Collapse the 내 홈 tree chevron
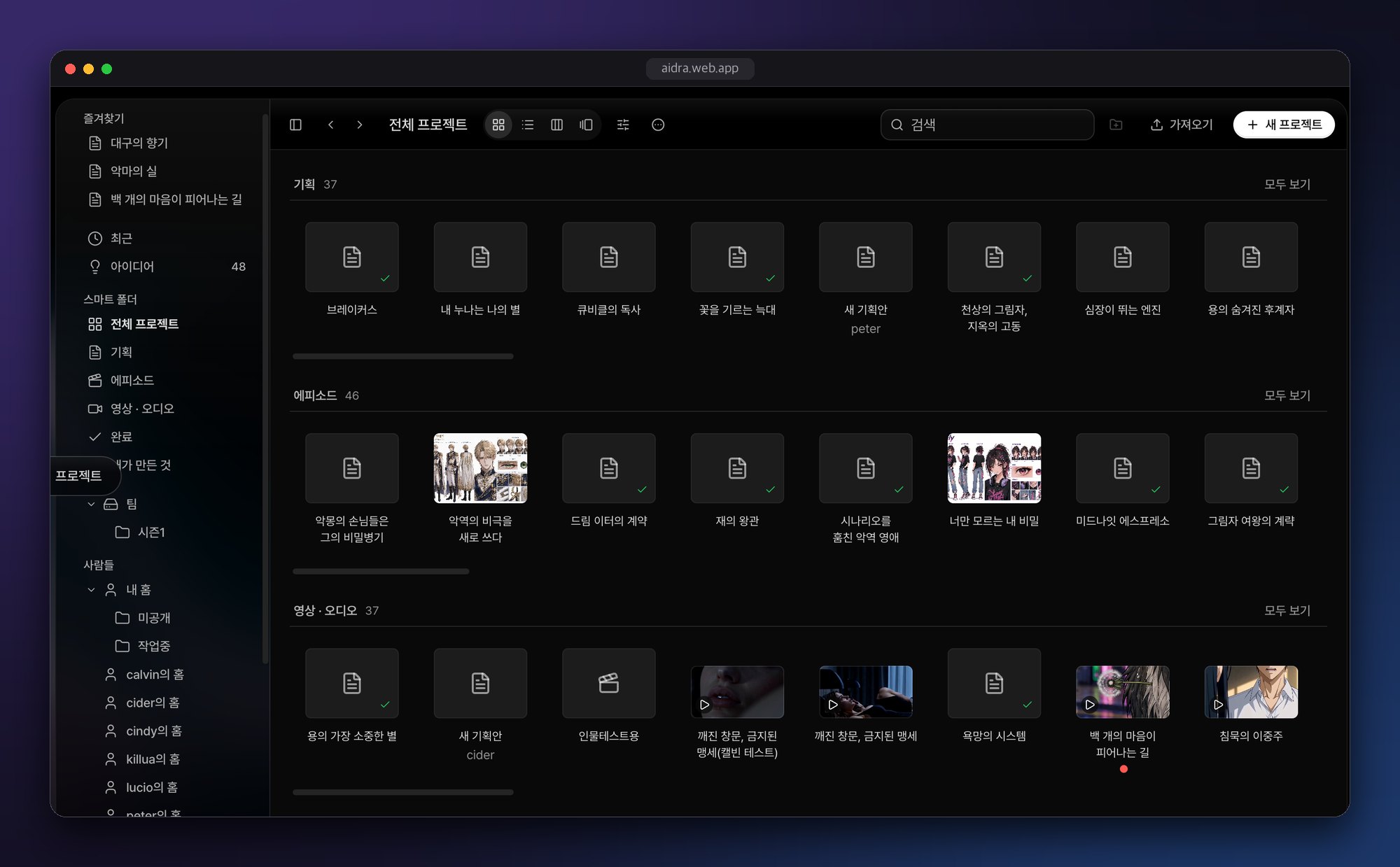This screenshot has height=867, width=1400. (x=91, y=590)
